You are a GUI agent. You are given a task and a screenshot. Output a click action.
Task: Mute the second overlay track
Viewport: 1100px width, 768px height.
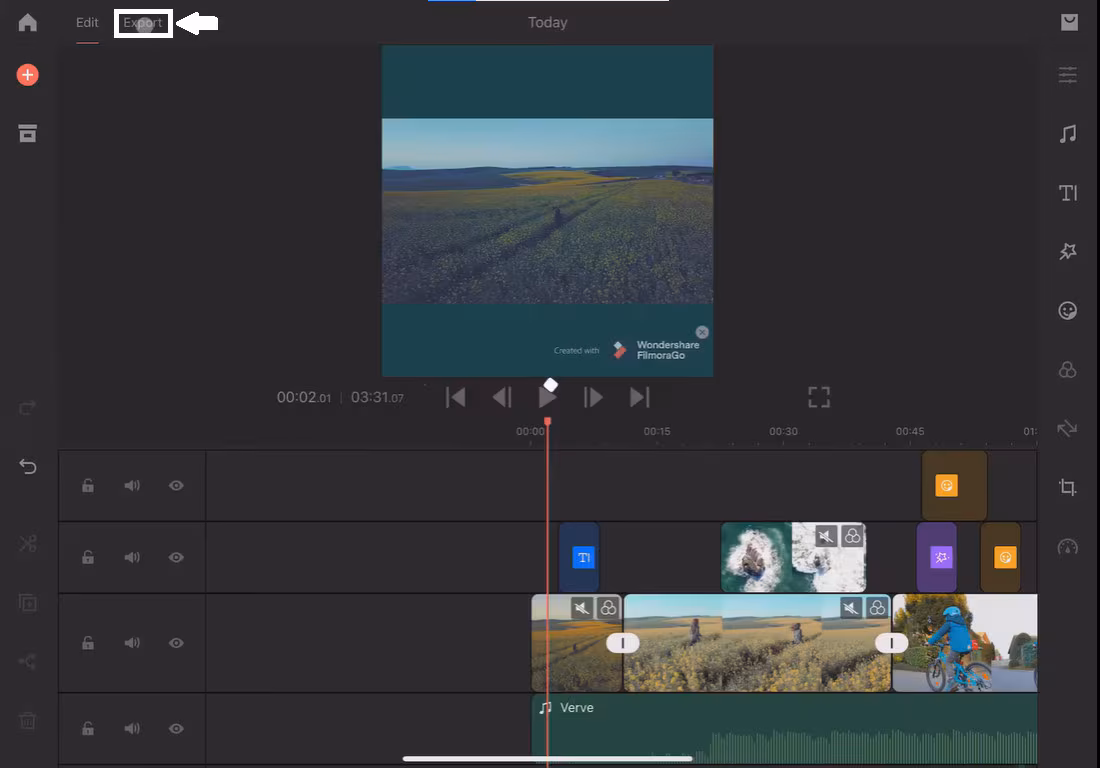(x=132, y=558)
